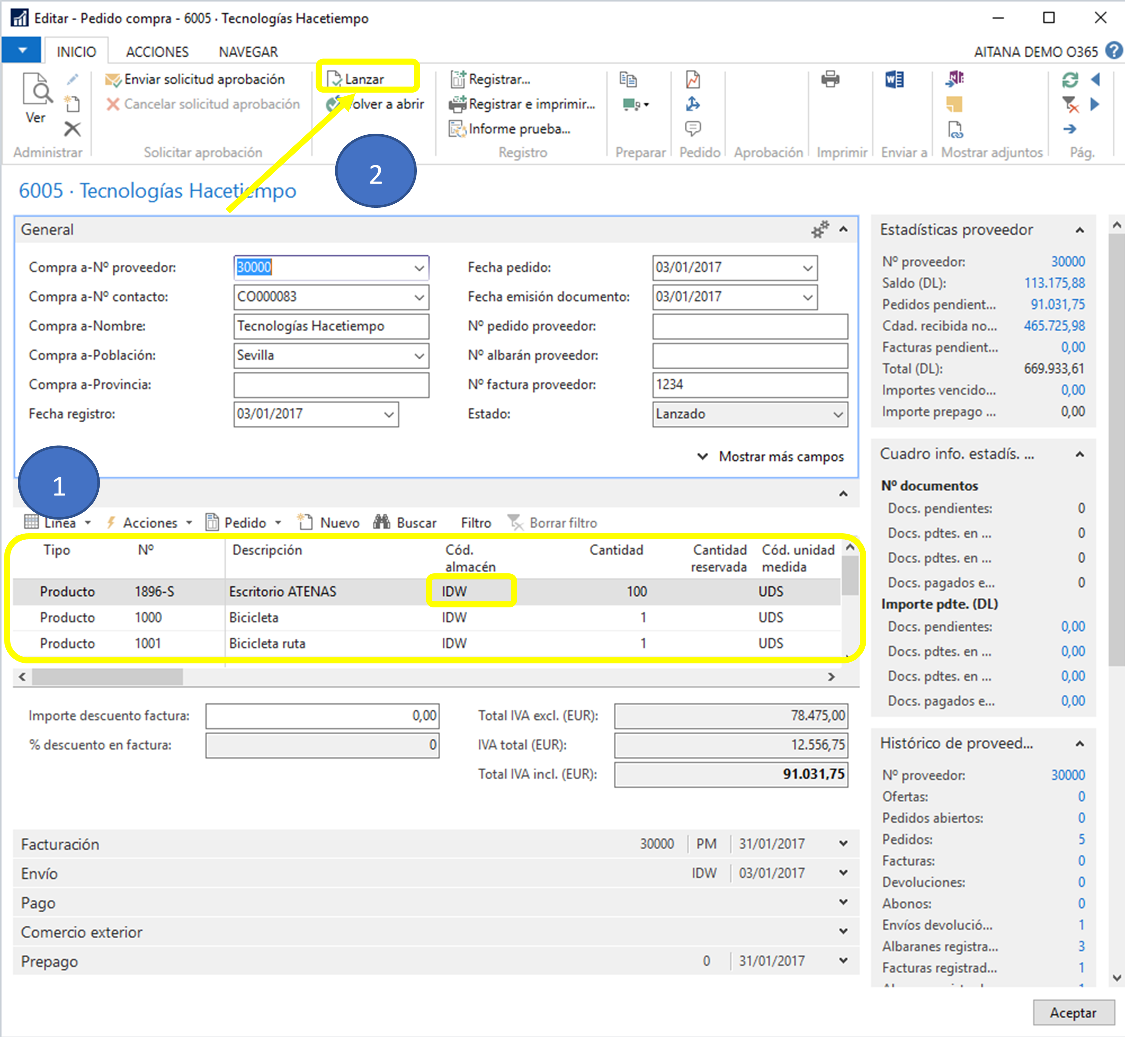Switch to the INICIO tab
This screenshot has width=1125, height=1064.
[x=76, y=52]
